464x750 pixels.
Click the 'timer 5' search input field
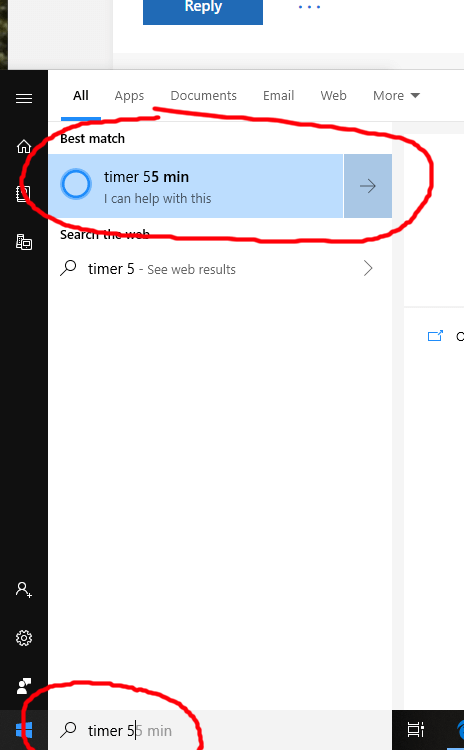click(x=220, y=730)
